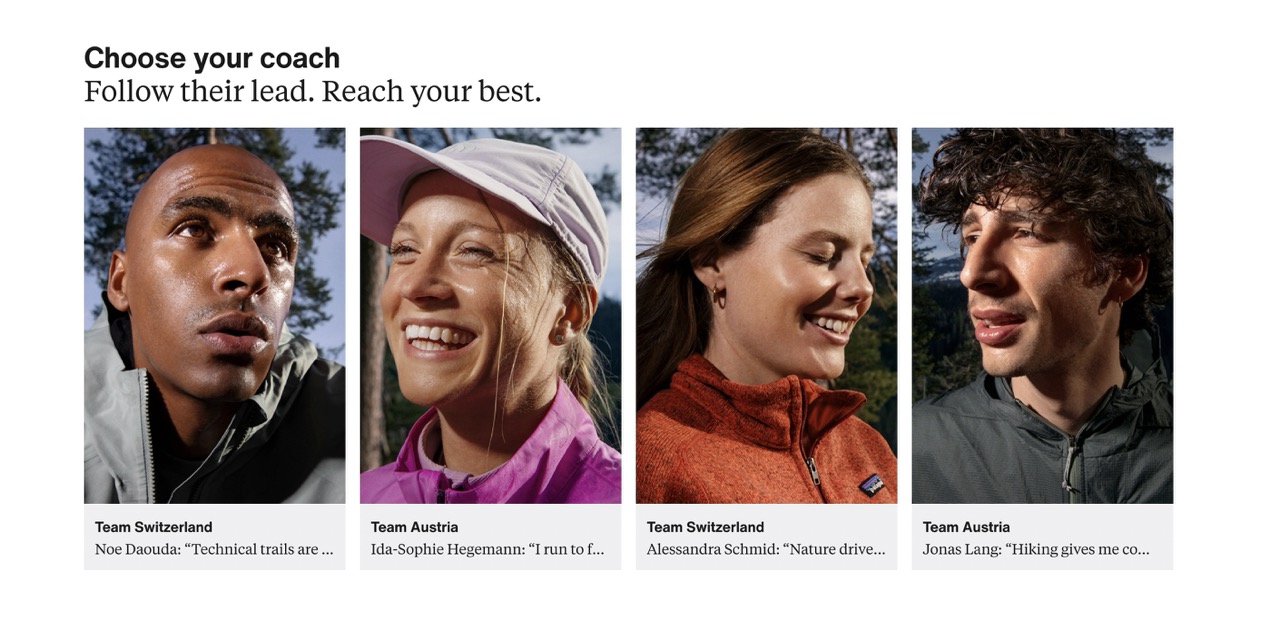Click the 'Choose your coach' heading
The image size is (1280, 621).
click(x=212, y=58)
